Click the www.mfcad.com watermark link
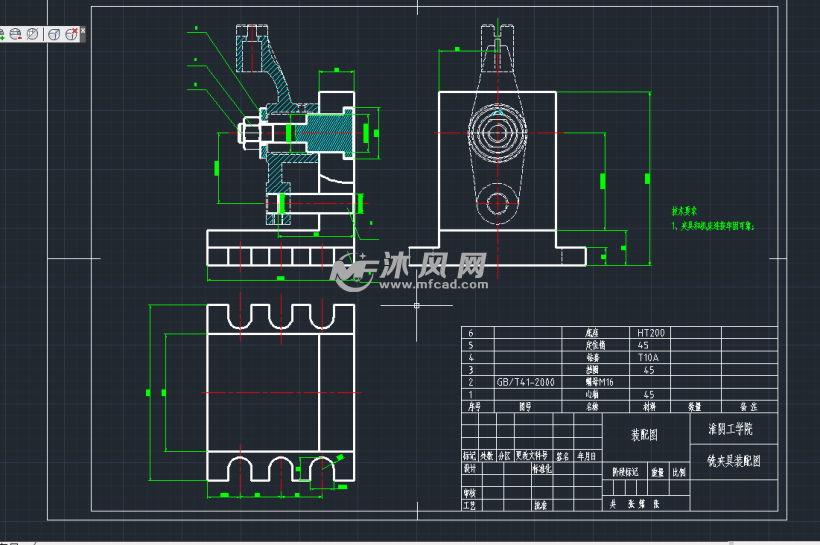The image size is (820, 545). click(434, 285)
